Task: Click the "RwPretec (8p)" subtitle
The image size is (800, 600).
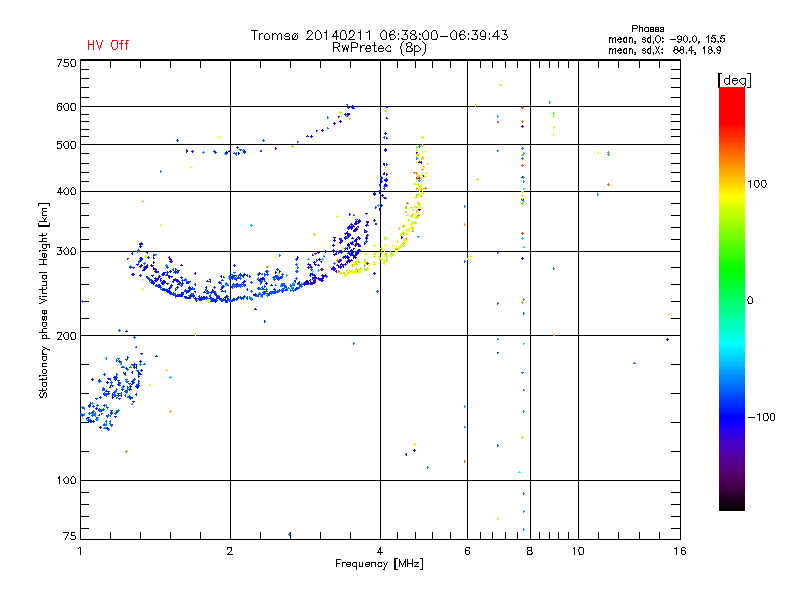Action: pos(379,47)
